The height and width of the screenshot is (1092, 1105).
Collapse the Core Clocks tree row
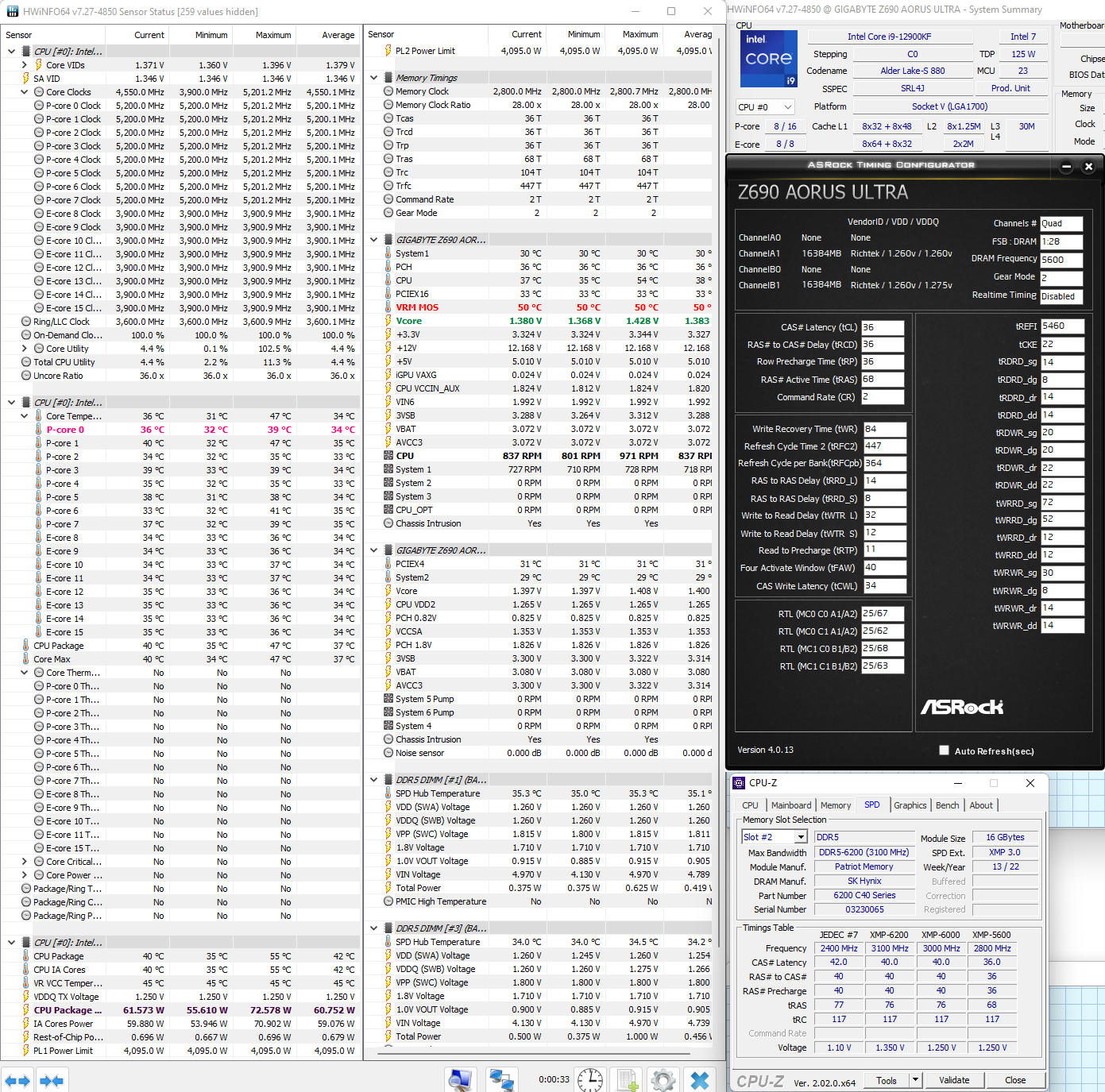pos(24,92)
